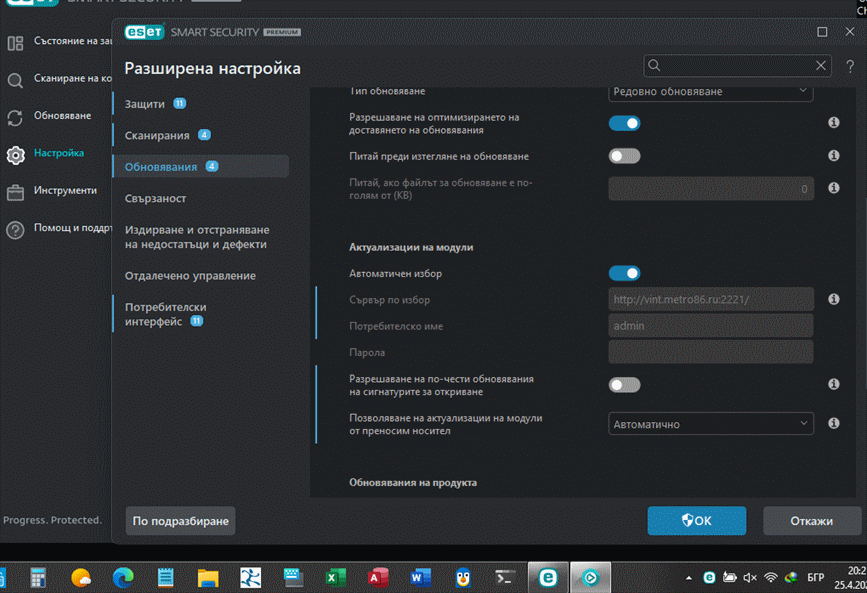
Task: Show info for more frequent signature updates
Action: 834,384
